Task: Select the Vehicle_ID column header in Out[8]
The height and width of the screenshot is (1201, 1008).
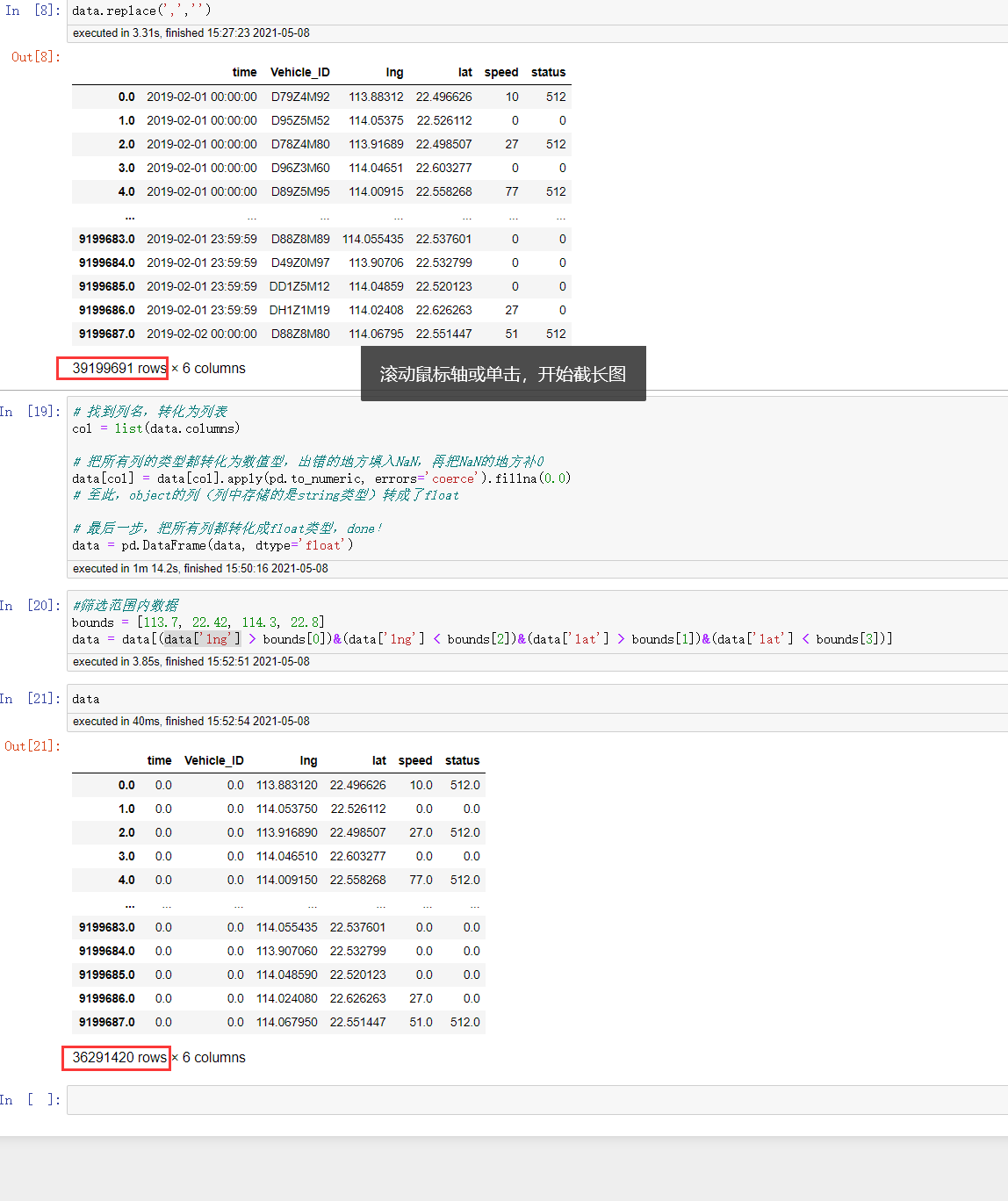Action: tap(299, 72)
